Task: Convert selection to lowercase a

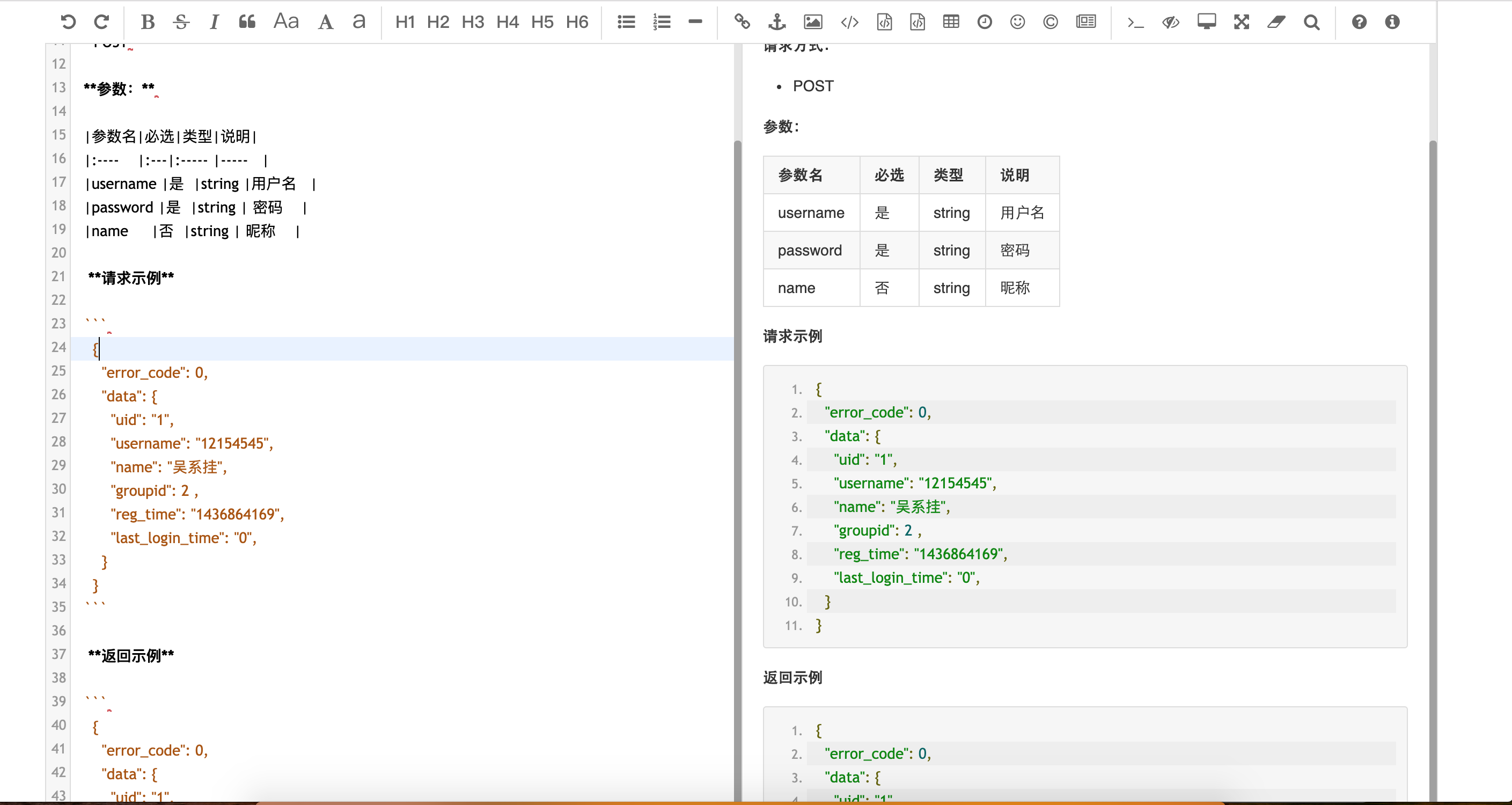Action: click(358, 23)
